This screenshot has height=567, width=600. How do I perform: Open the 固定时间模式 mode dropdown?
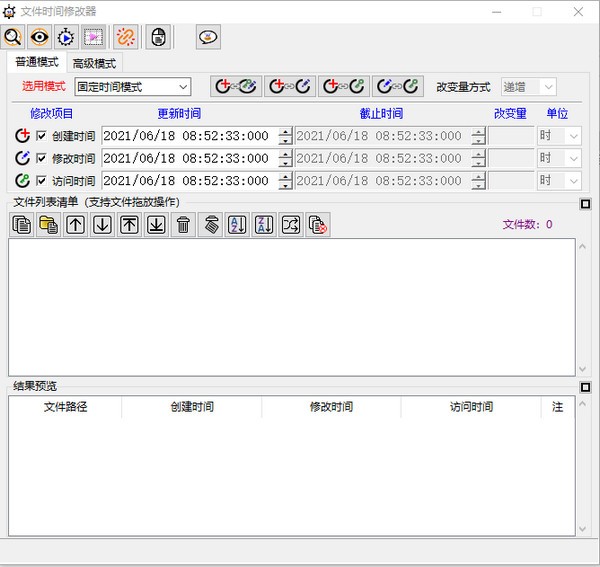tap(133, 87)
